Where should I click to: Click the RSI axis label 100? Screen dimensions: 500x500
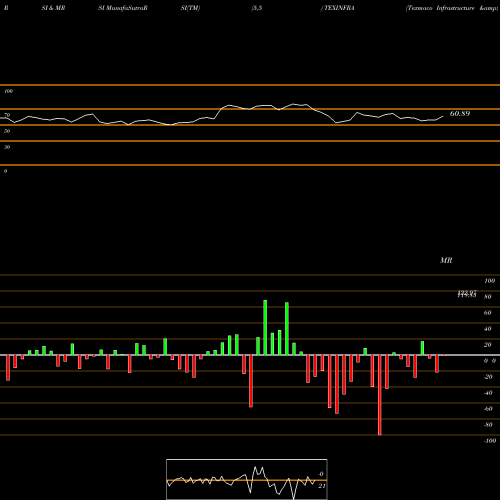(x=9, y=91)
